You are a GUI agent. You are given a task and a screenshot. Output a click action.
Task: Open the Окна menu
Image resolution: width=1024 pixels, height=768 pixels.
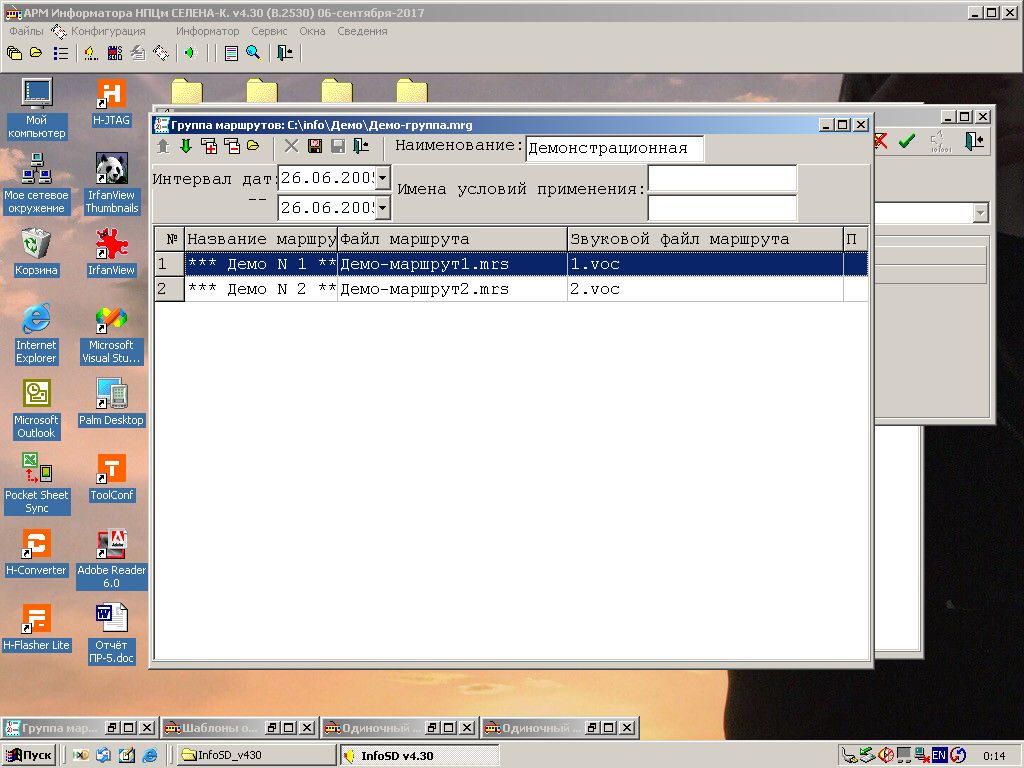pyautogui.click(x=312, y=31)
